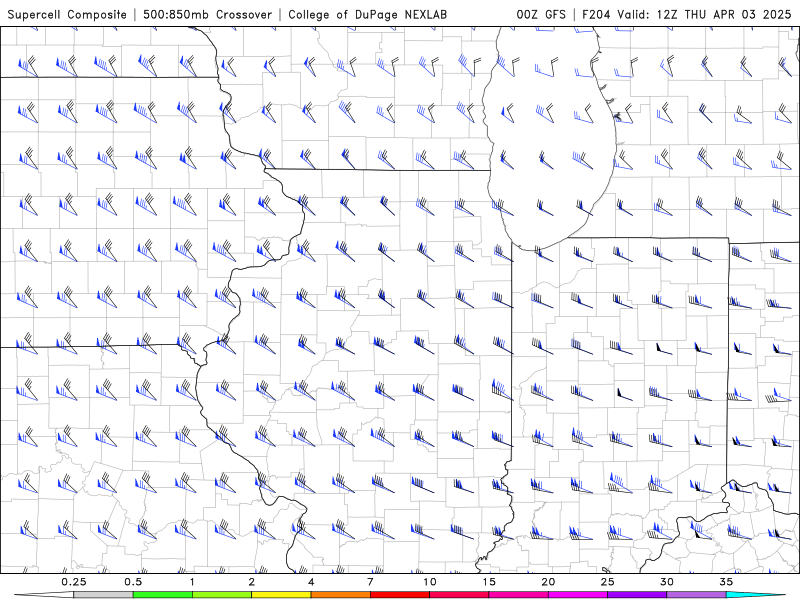Click the F204 Valid 12Z THU APR 03 2025 text
800x600 pixels.
(x=687, y=14)
